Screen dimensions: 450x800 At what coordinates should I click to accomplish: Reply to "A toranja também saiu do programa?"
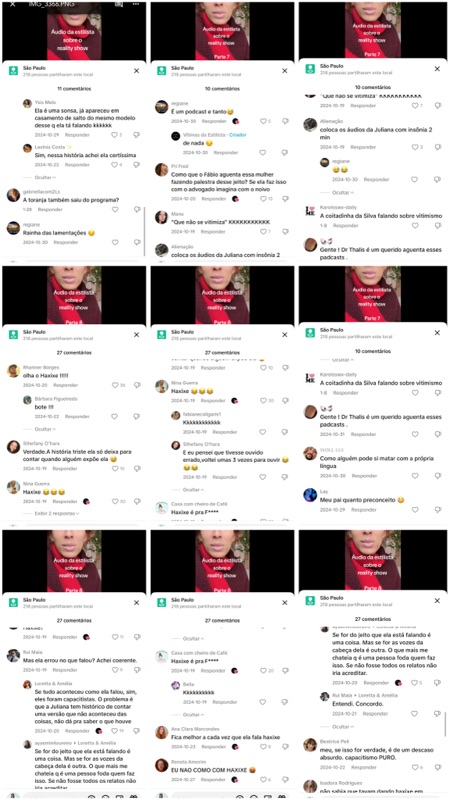point(50,210)
